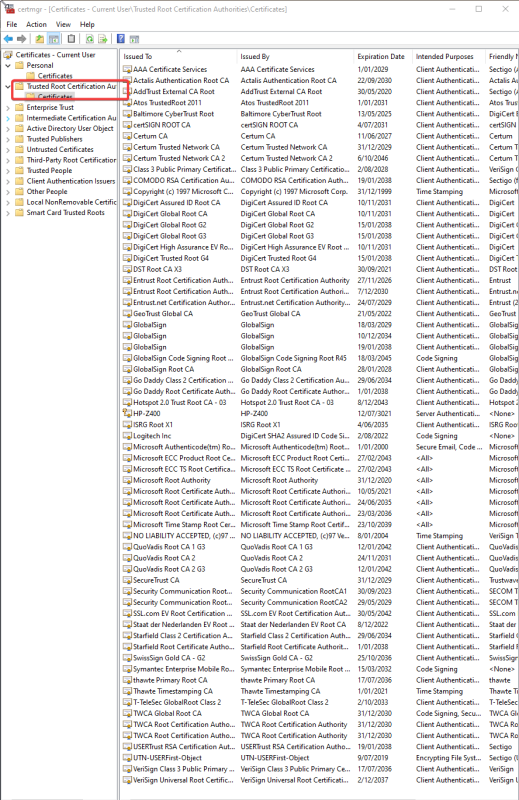
Task: Click folder icon beside Untrusted Certificates
Action: tap(19, 149)
